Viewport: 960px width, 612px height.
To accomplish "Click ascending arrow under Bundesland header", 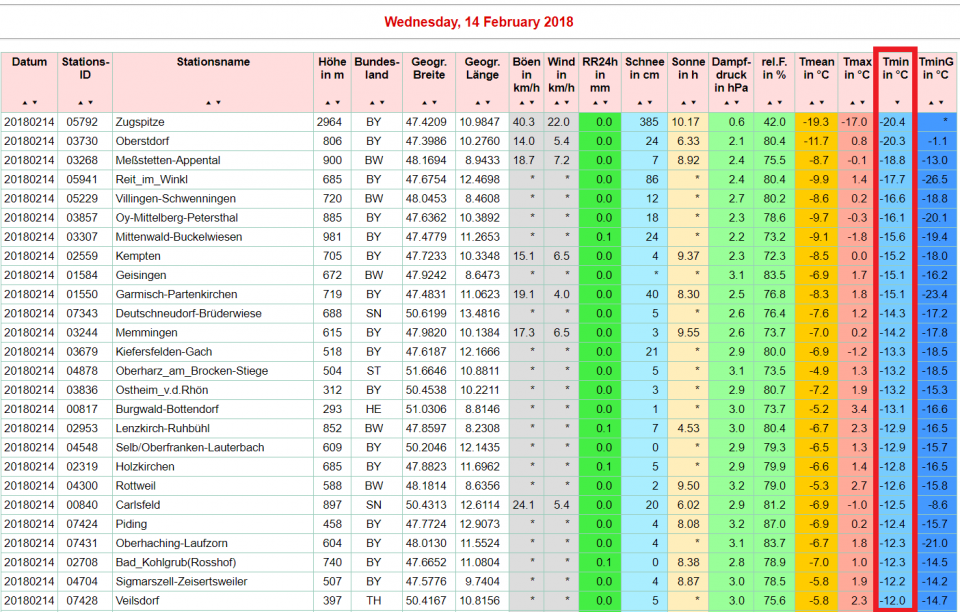I will tap(371, 103).
